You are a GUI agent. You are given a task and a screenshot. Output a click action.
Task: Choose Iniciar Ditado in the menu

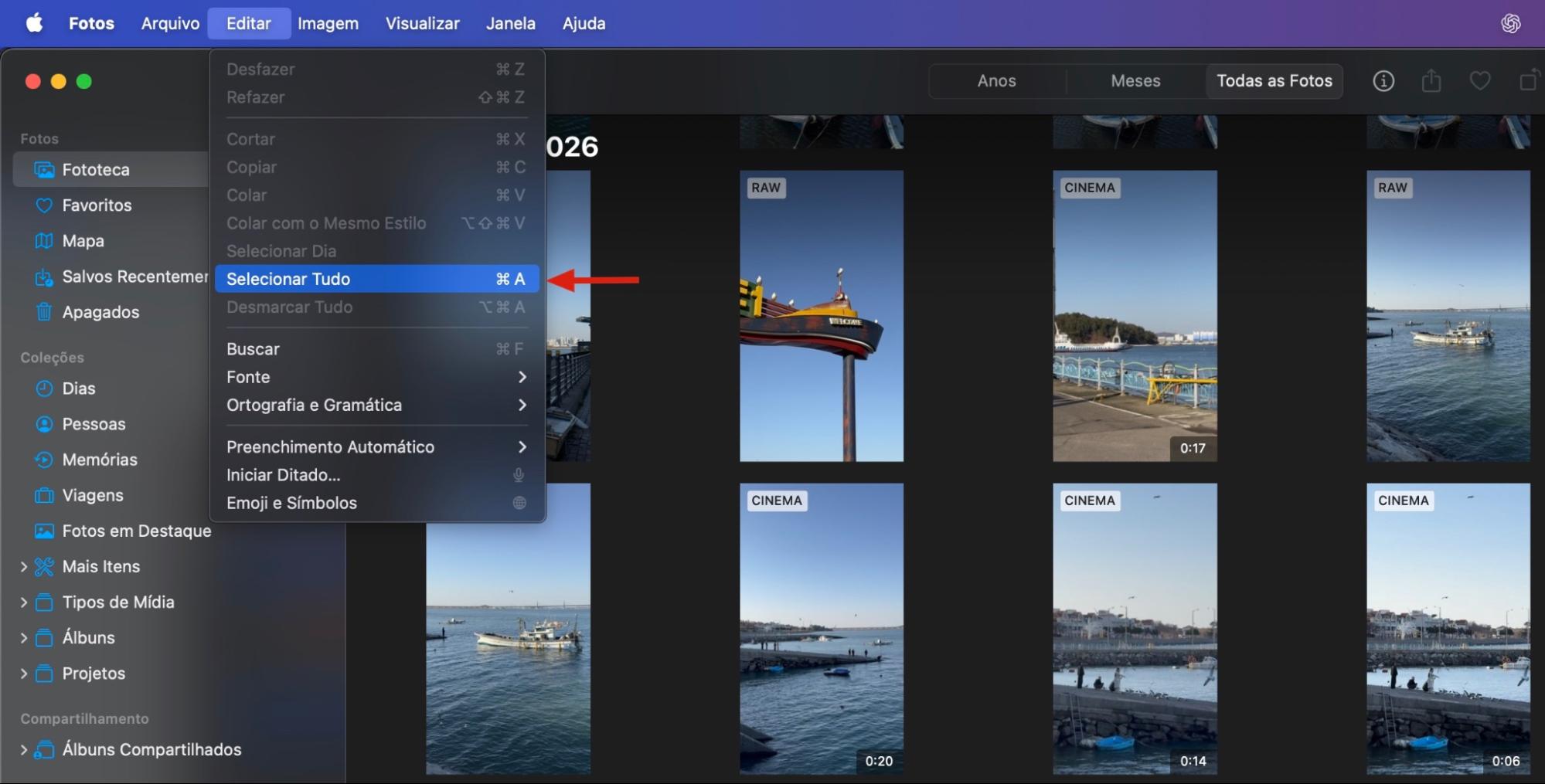click(x=377, y=475)
